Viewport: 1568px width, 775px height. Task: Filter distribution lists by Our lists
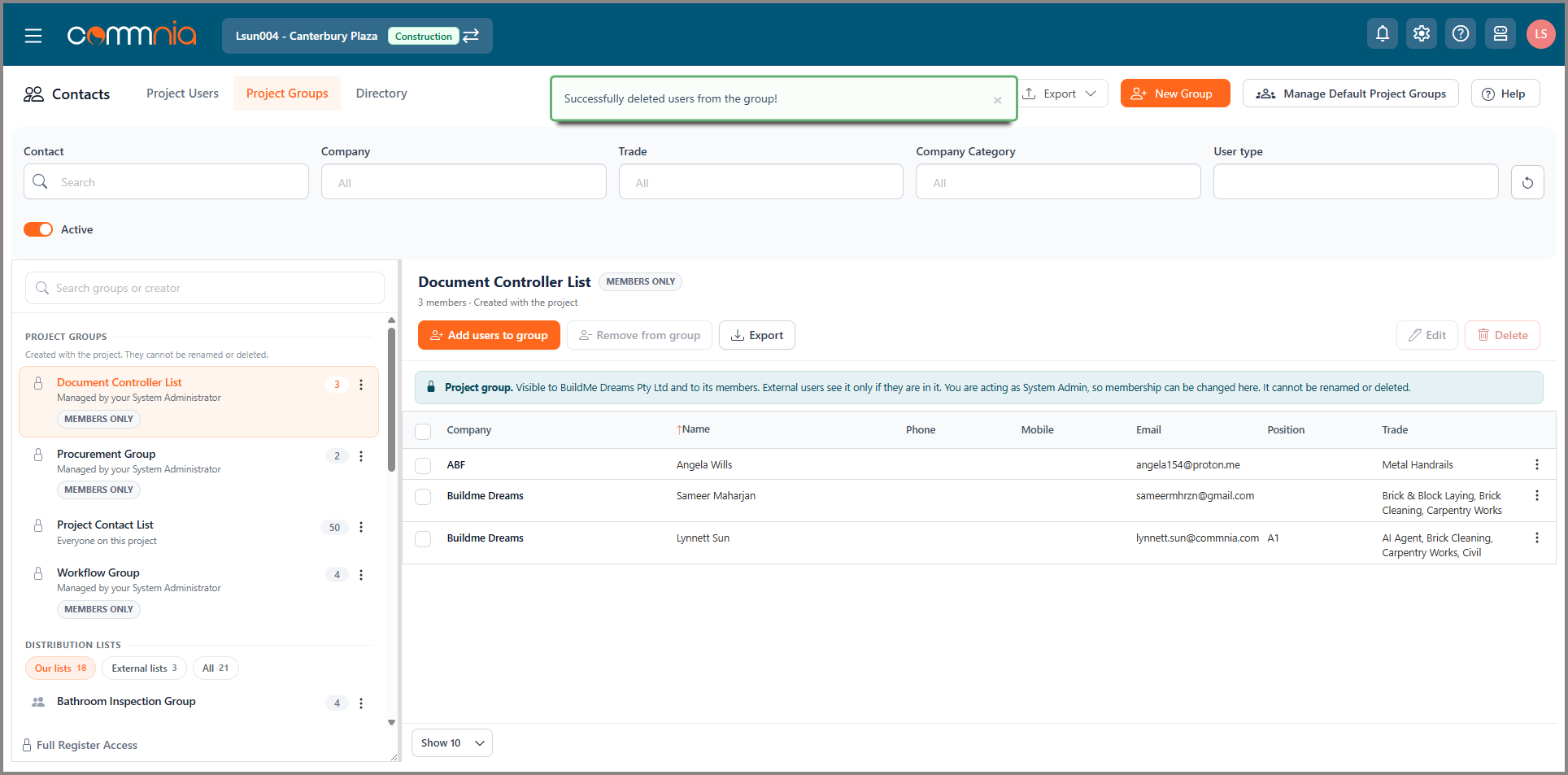60,668
